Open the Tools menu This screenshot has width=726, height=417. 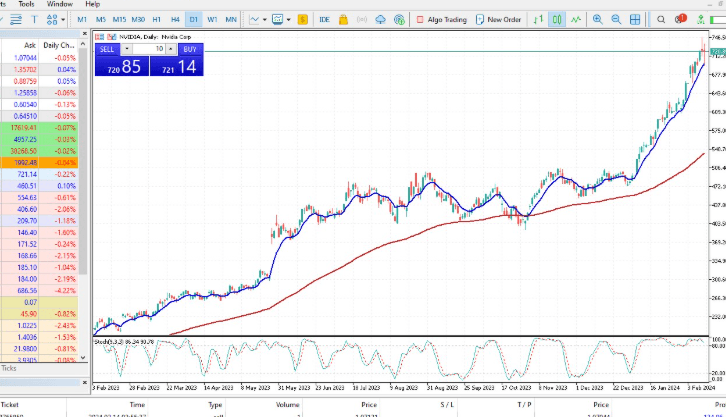coord(26,4)
